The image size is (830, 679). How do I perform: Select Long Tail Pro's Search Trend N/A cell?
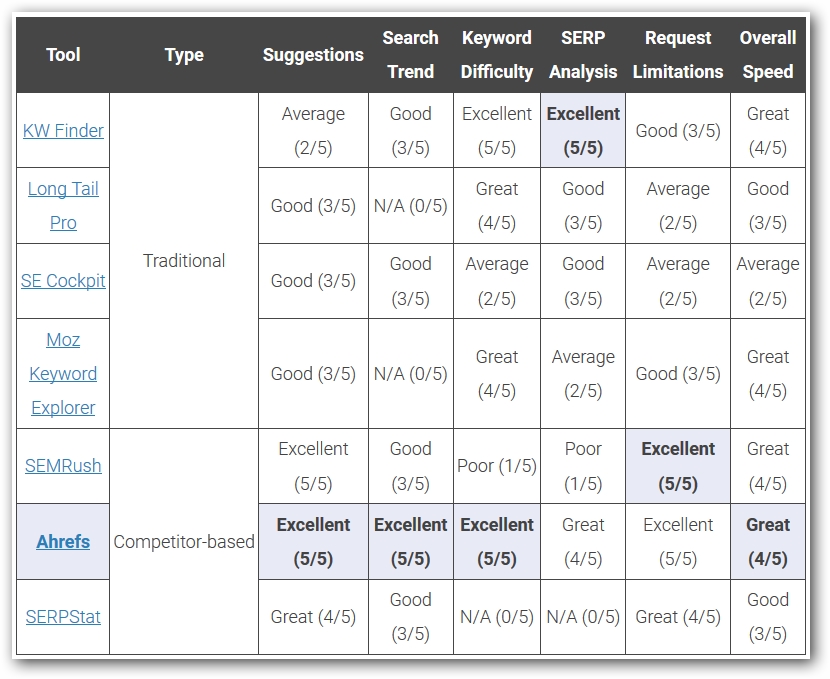coord(411,205)
